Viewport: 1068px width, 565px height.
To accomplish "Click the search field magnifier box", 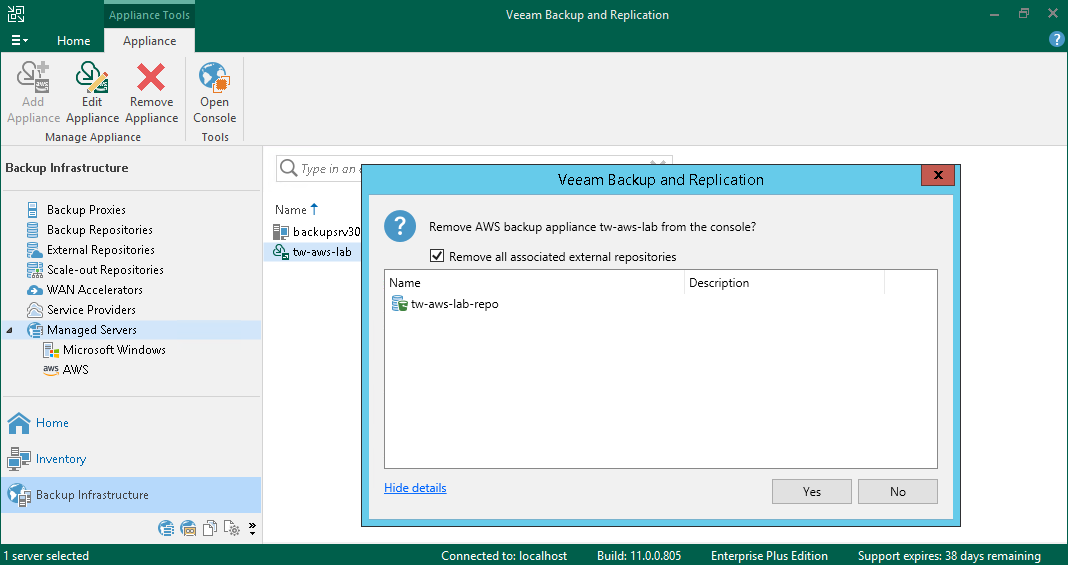I will tap(289, 168).
